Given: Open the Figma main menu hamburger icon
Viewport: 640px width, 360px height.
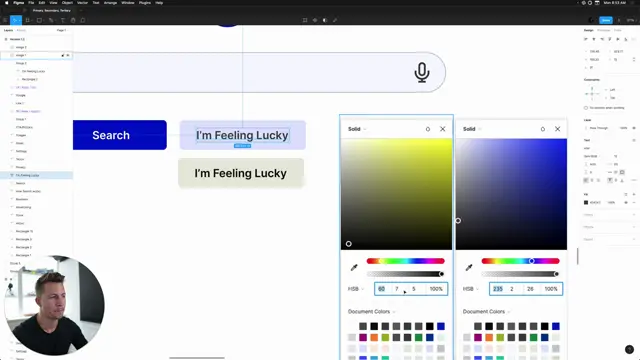Looking at the screenshot, I should click(x=5, y=20).
